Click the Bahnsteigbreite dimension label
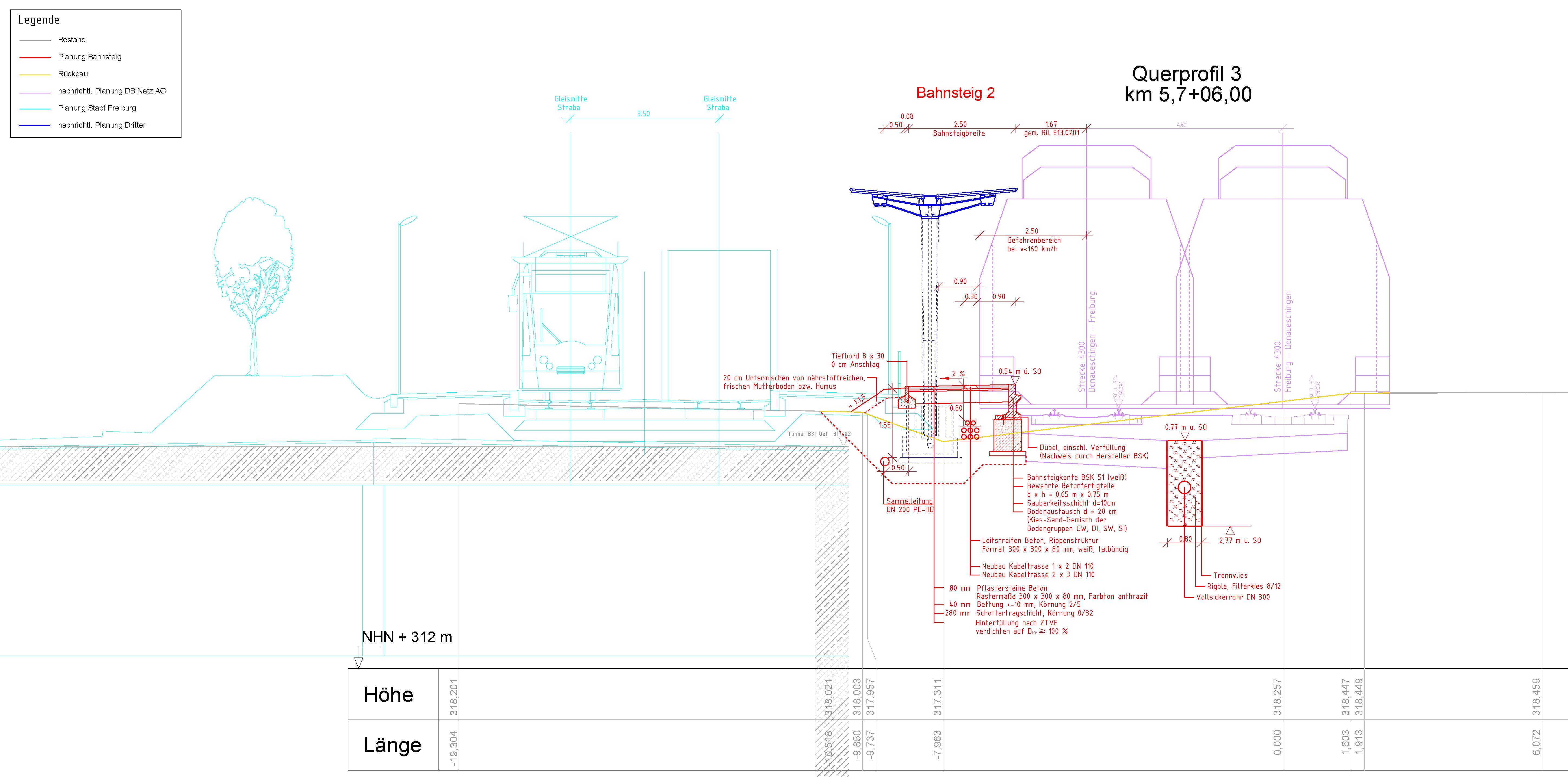 (x=959, y=133)
